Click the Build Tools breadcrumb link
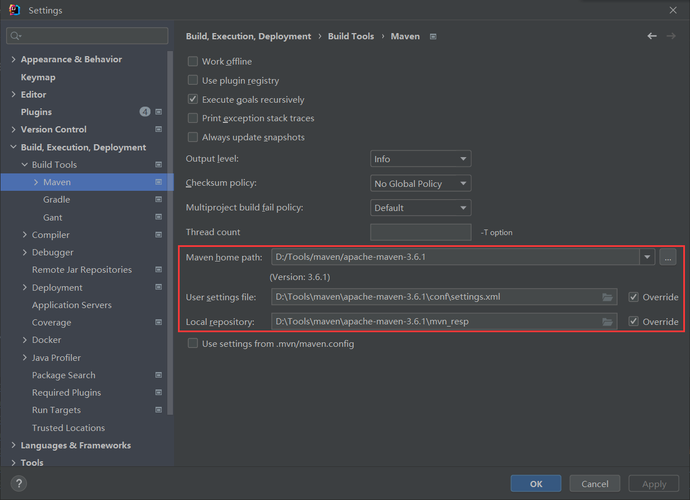The width and height of the screenshot is (690, 500). [x=350, y=36]
